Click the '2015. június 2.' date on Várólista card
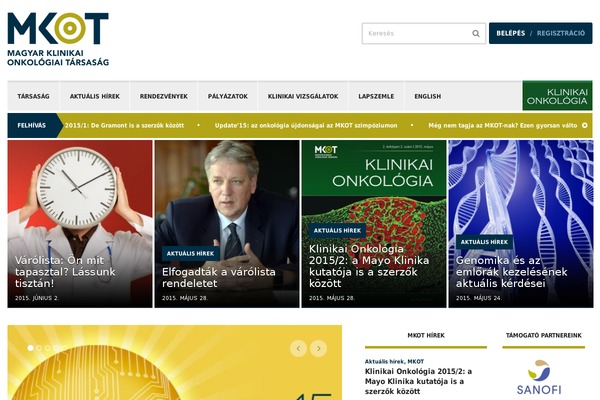600x400 pixels. point(37,298)
